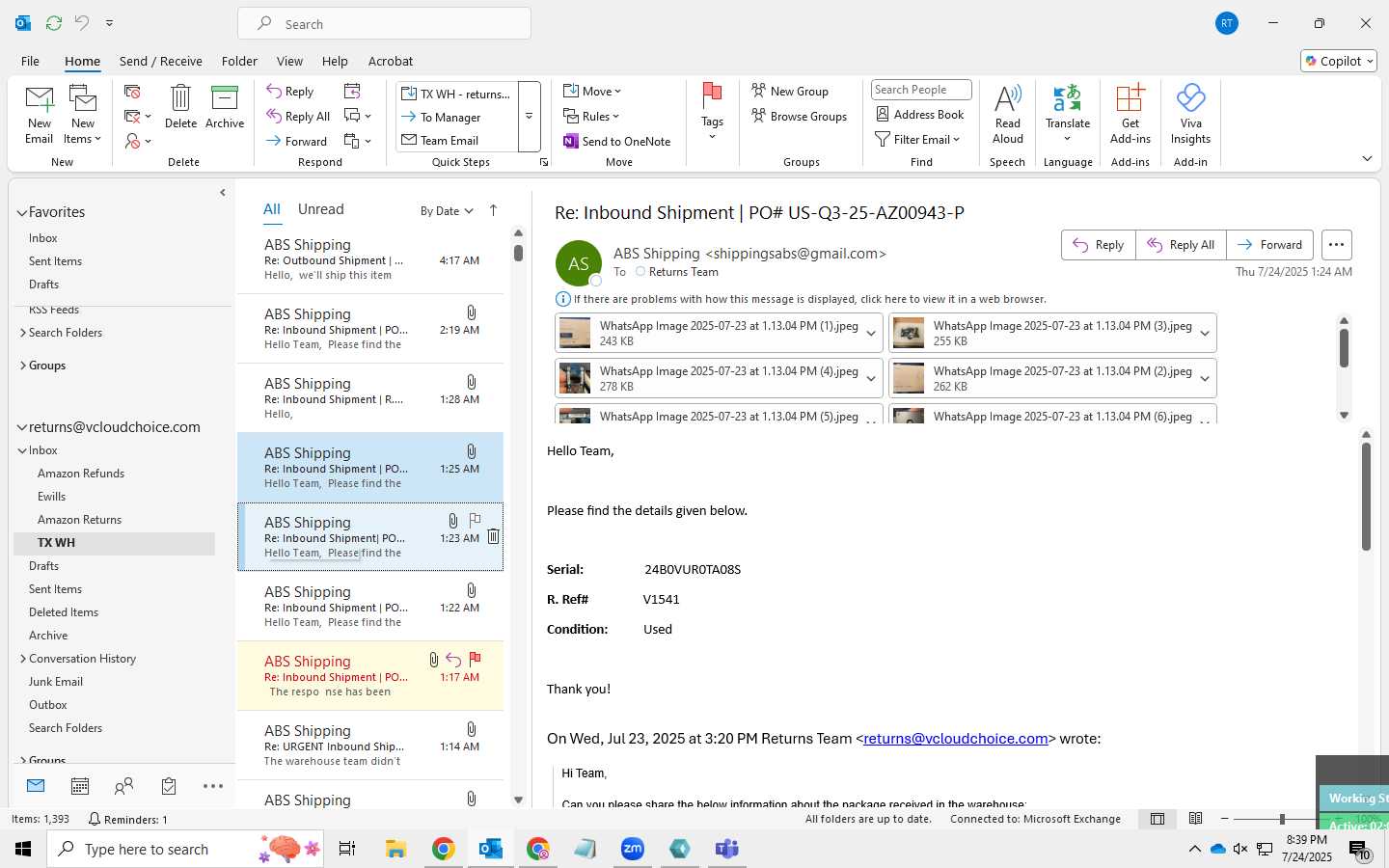Click the send/receive sync icon in title bar
1389x868 pixels.
pos(54,22)
